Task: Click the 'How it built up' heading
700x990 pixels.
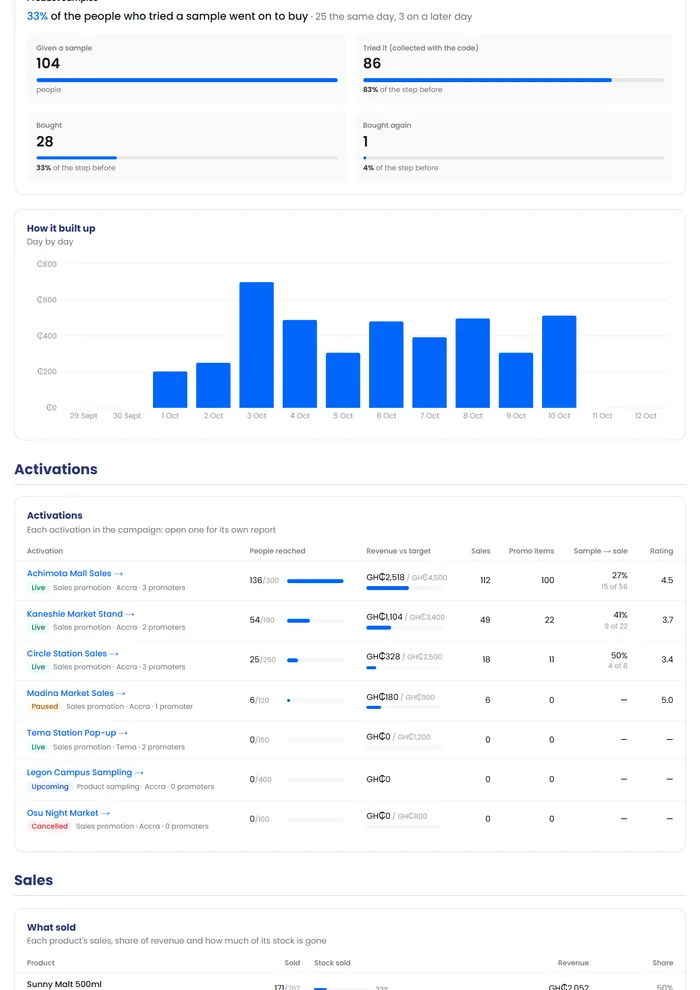Action: point(61,229)
